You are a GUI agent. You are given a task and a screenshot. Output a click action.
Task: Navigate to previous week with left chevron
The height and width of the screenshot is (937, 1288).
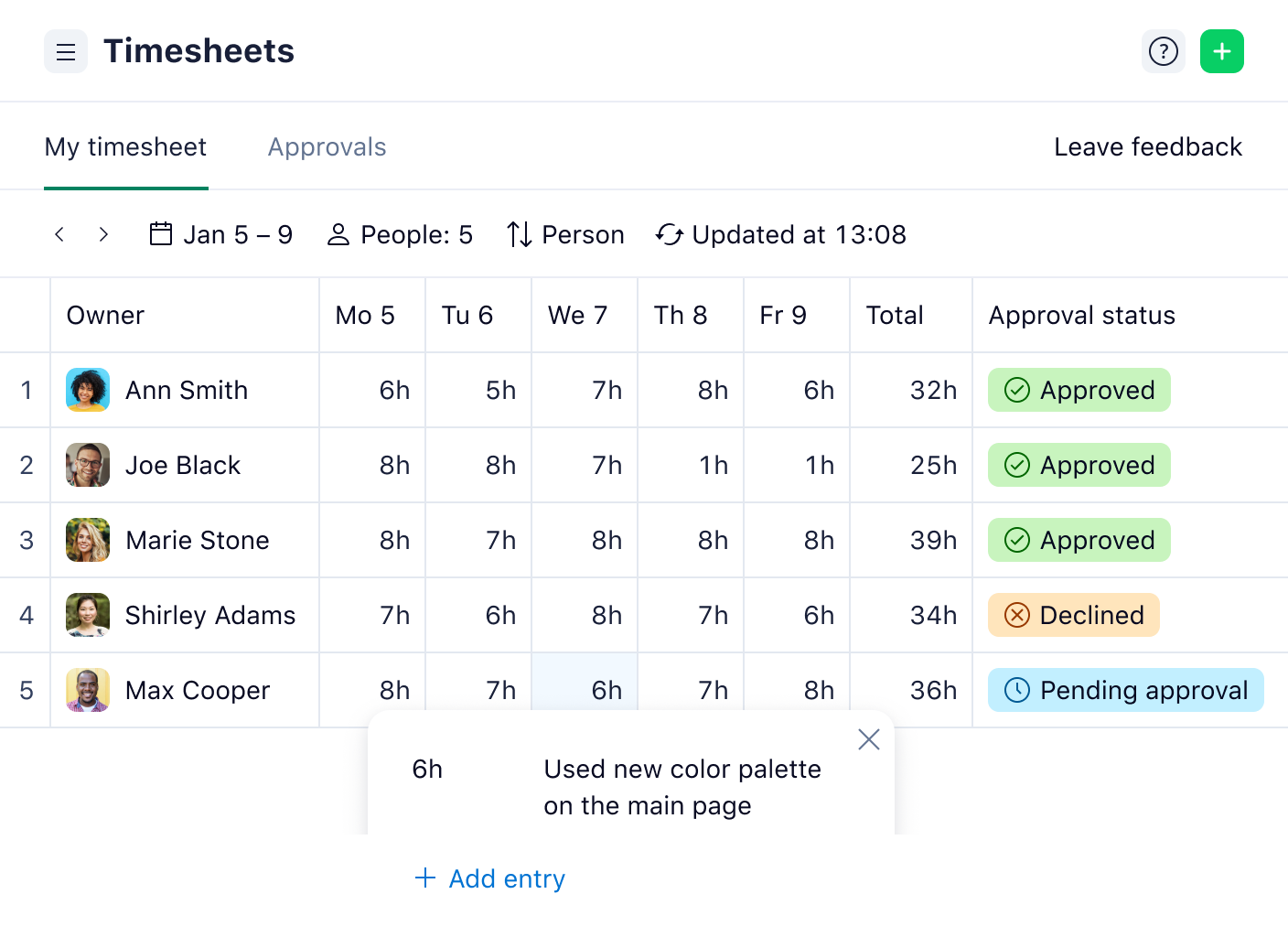point(59,234)
